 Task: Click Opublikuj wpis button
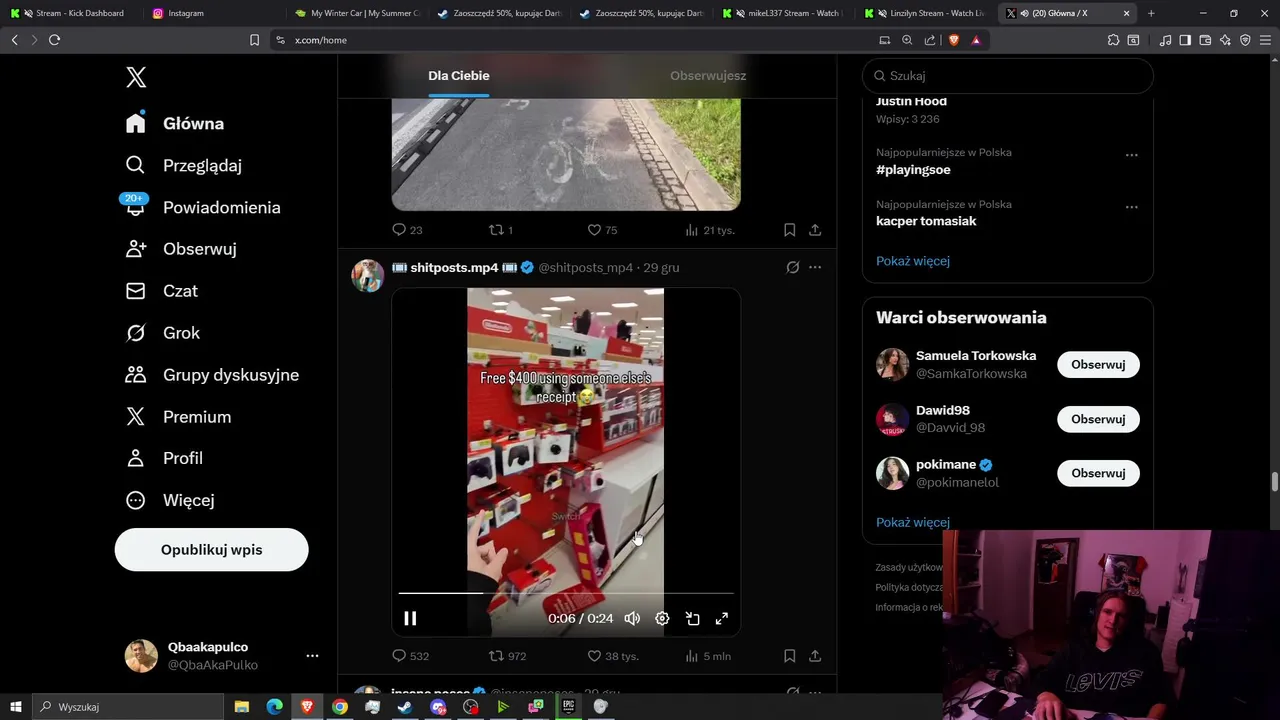coord(211,550)
